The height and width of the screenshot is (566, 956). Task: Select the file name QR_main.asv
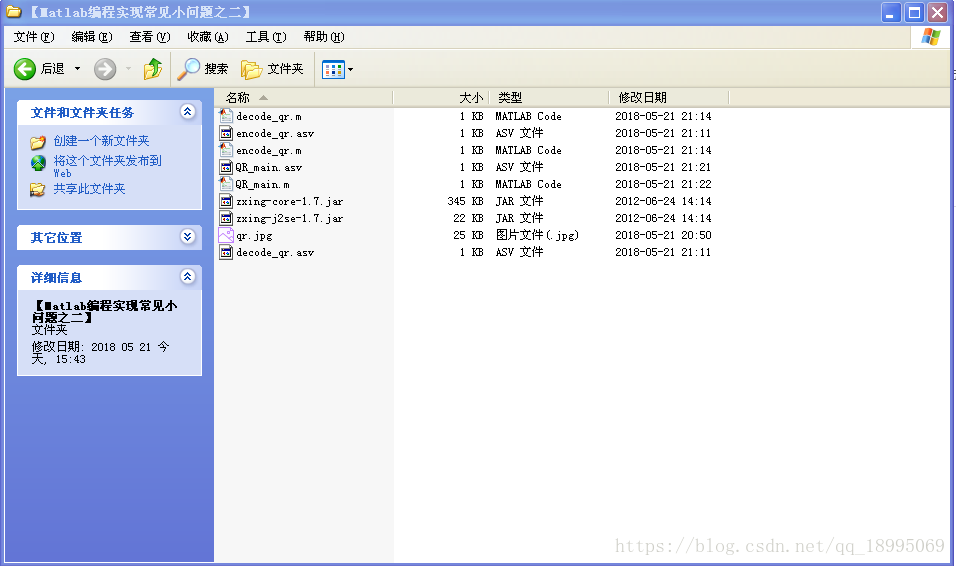[x=269, y=168]
